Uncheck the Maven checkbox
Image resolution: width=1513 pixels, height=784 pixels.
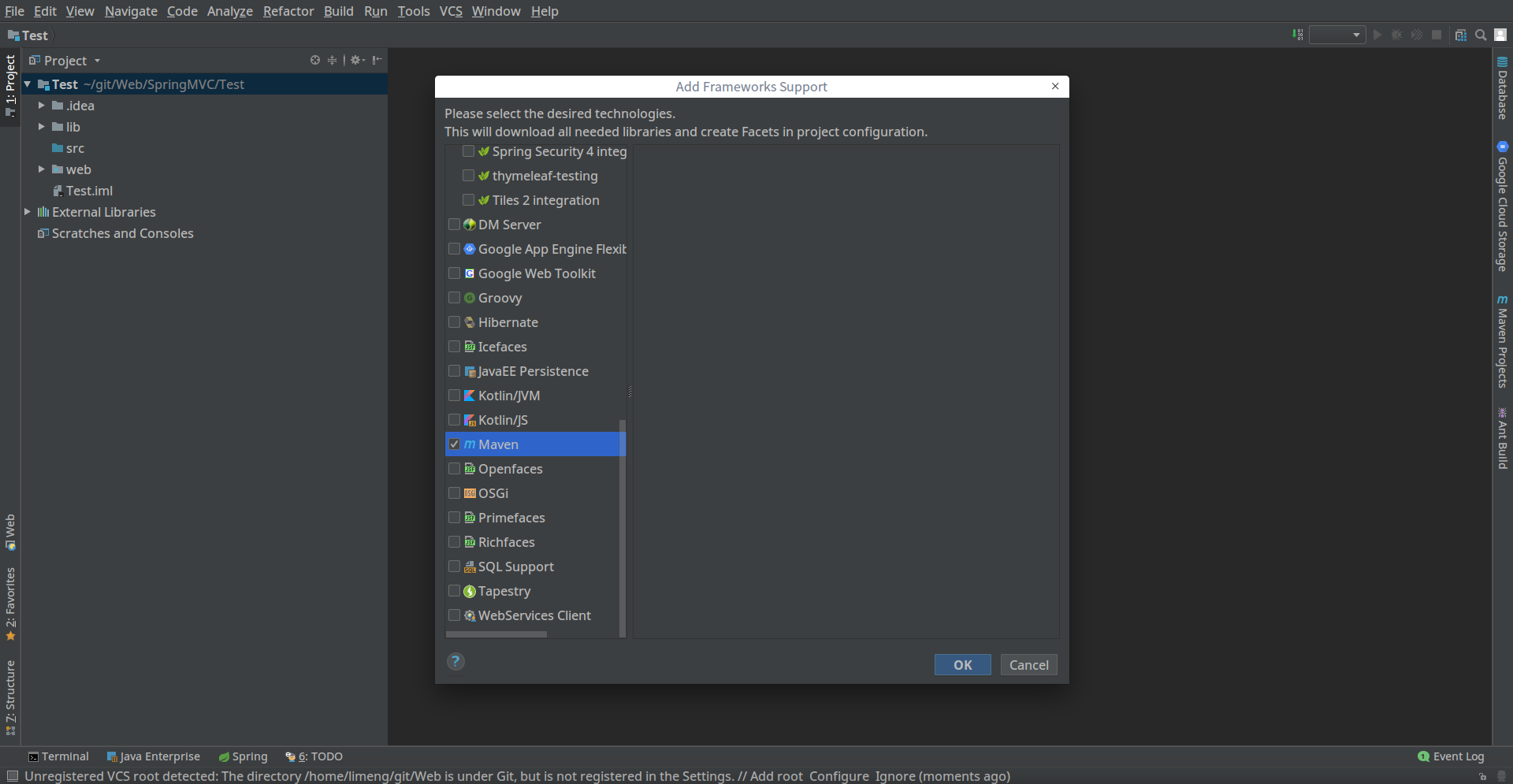454,444
